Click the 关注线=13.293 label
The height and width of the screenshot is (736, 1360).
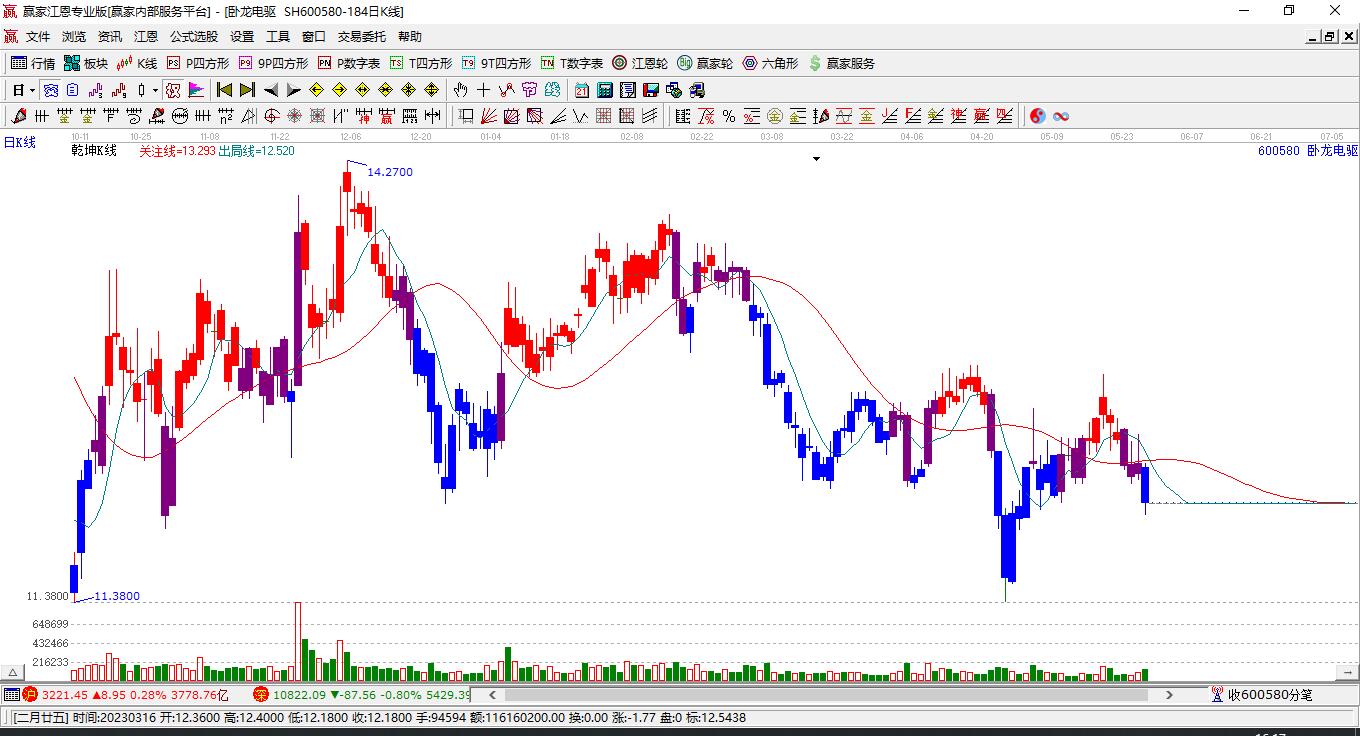point(177,151)
